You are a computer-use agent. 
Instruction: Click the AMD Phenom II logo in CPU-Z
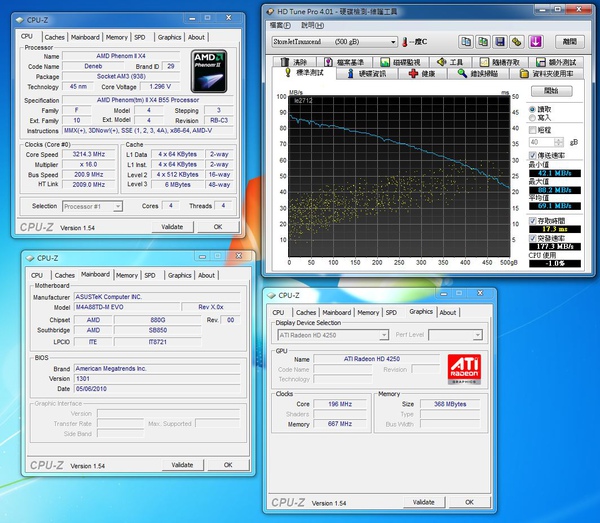[x=209, y=71]
